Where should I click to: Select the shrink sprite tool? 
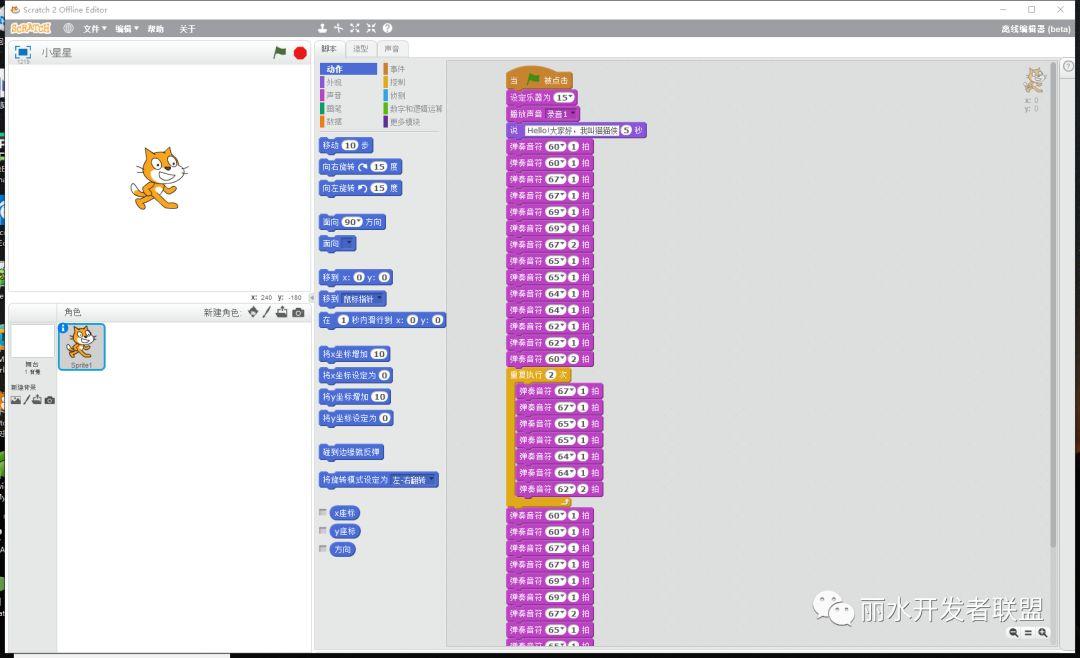(371, 28)
